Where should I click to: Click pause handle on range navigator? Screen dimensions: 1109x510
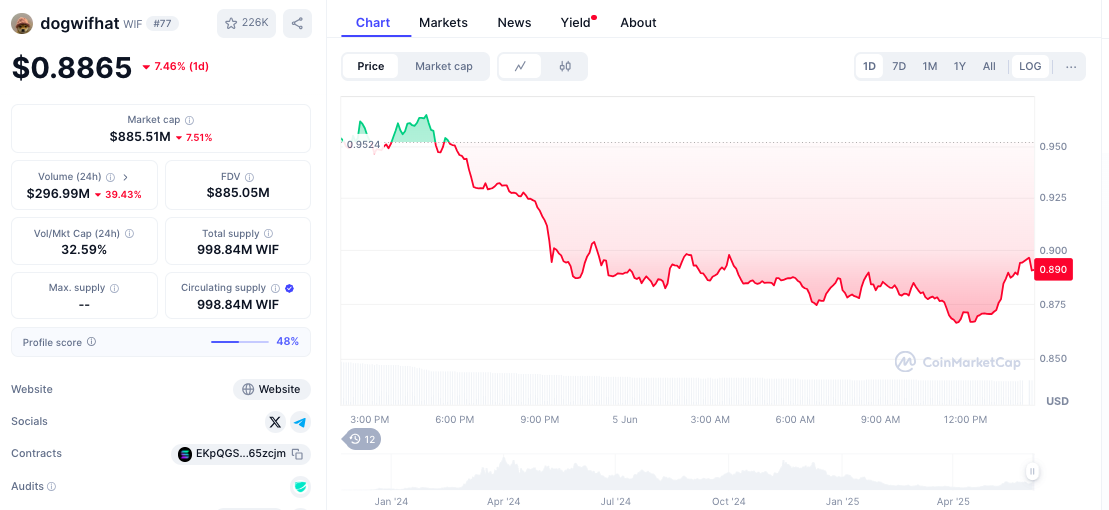click(x=1033, y=472)
